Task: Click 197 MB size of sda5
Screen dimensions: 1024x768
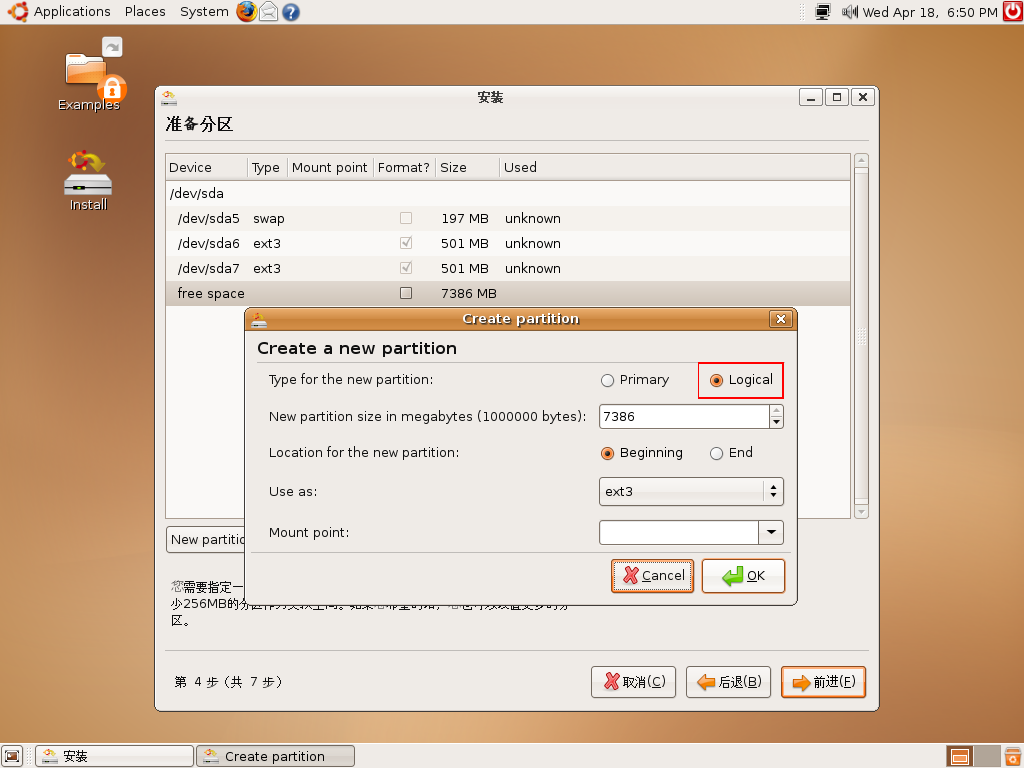Action: 464,219
